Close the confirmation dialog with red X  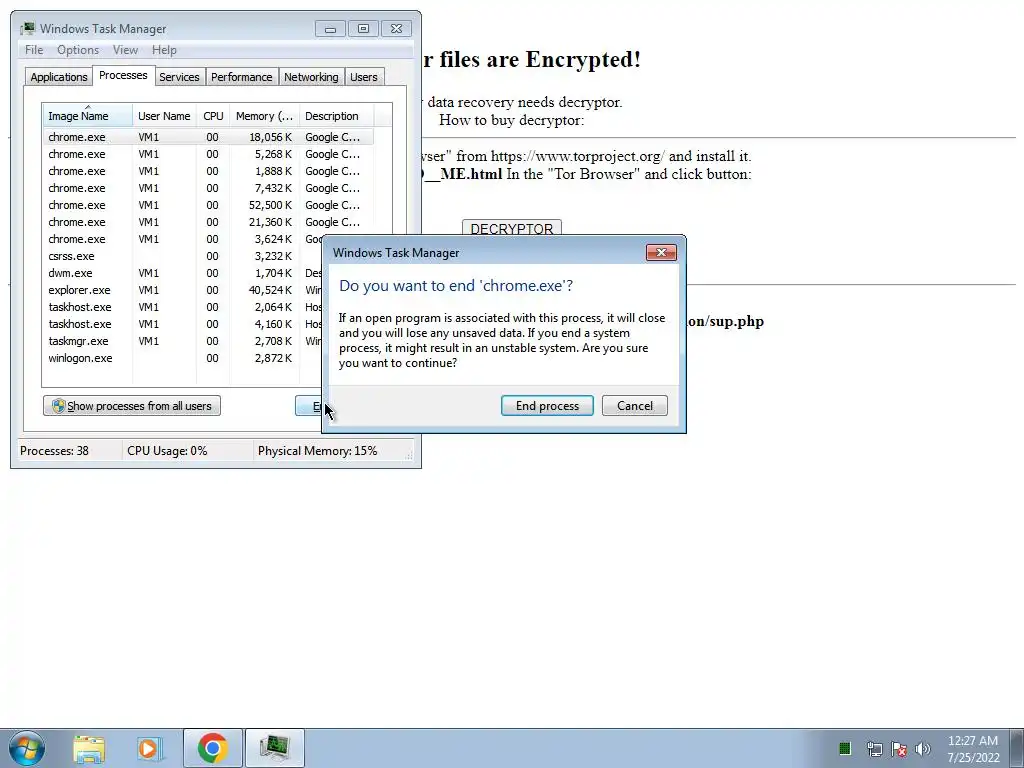[661, 253]
